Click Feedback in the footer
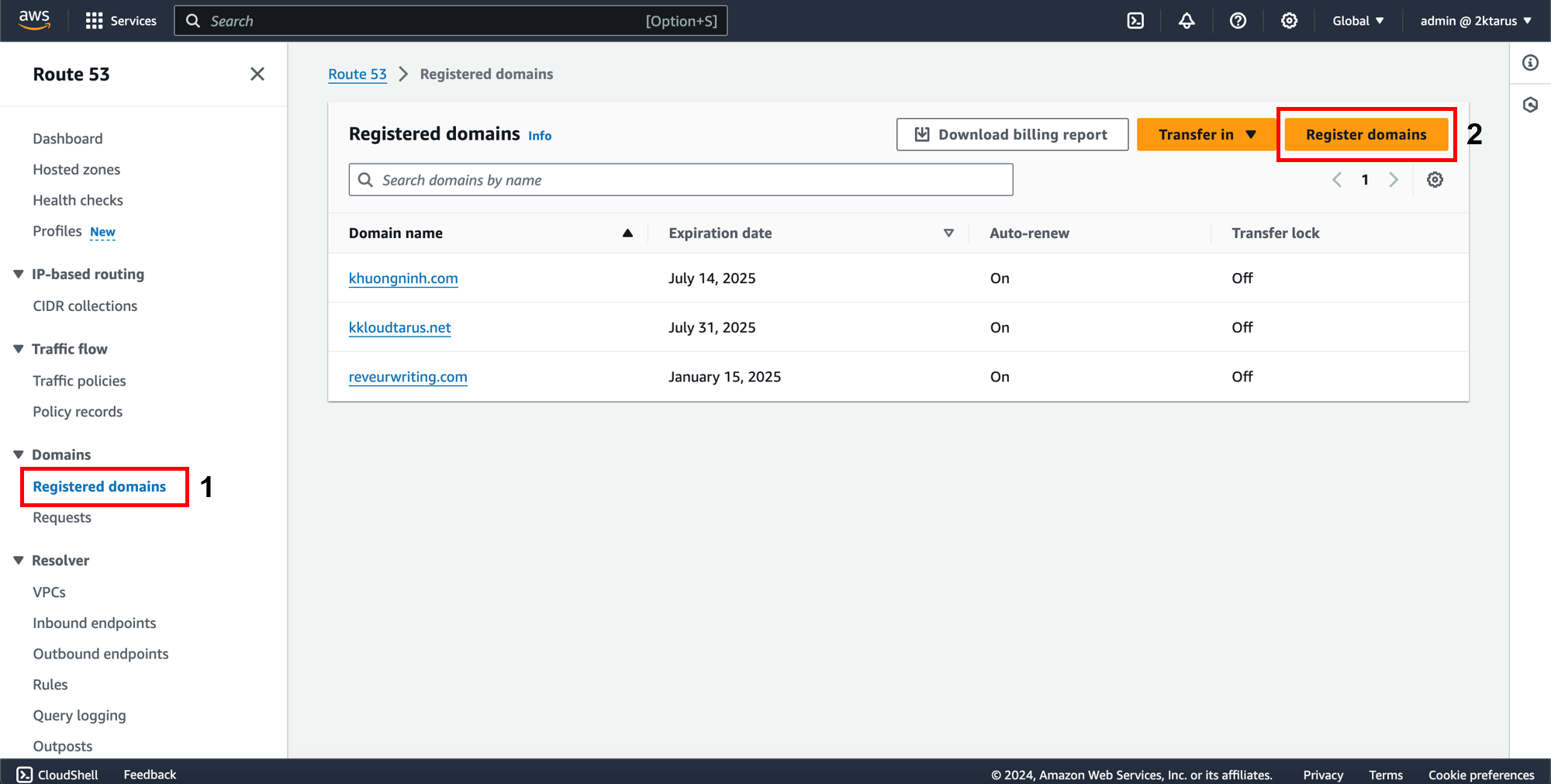 click(150, 775)
